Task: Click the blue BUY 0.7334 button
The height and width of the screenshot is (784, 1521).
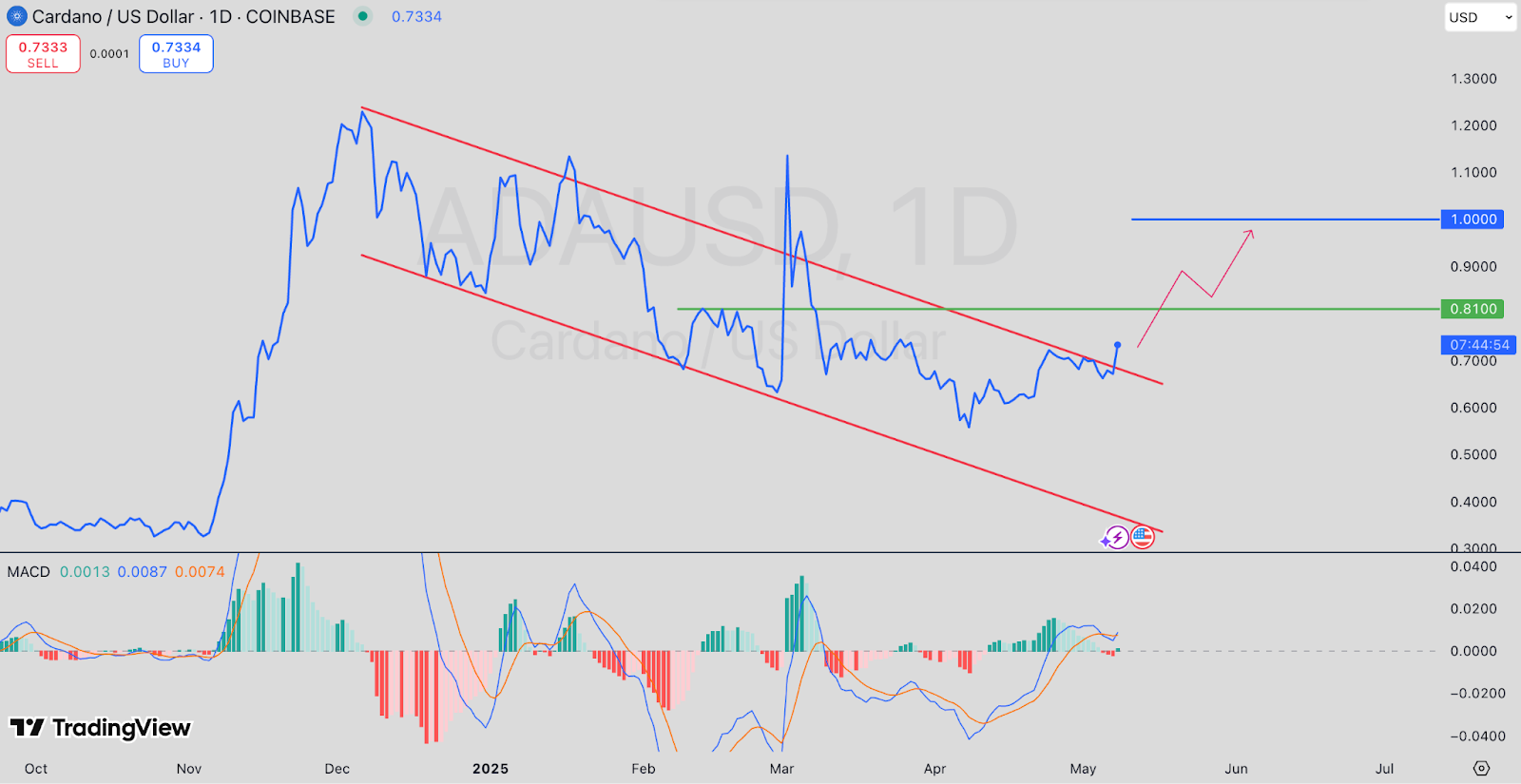Action: [x=176, y=54]
